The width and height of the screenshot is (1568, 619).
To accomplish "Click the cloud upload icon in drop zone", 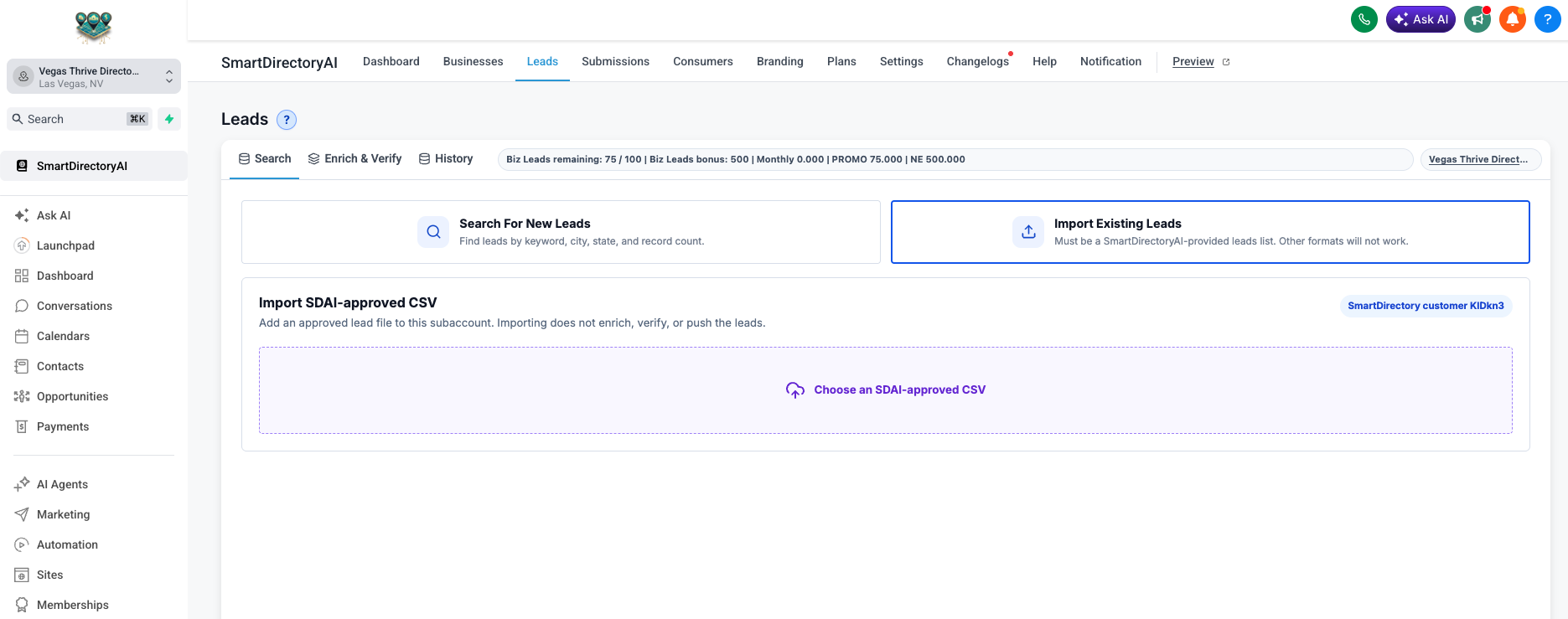I will tap(795, 390).
